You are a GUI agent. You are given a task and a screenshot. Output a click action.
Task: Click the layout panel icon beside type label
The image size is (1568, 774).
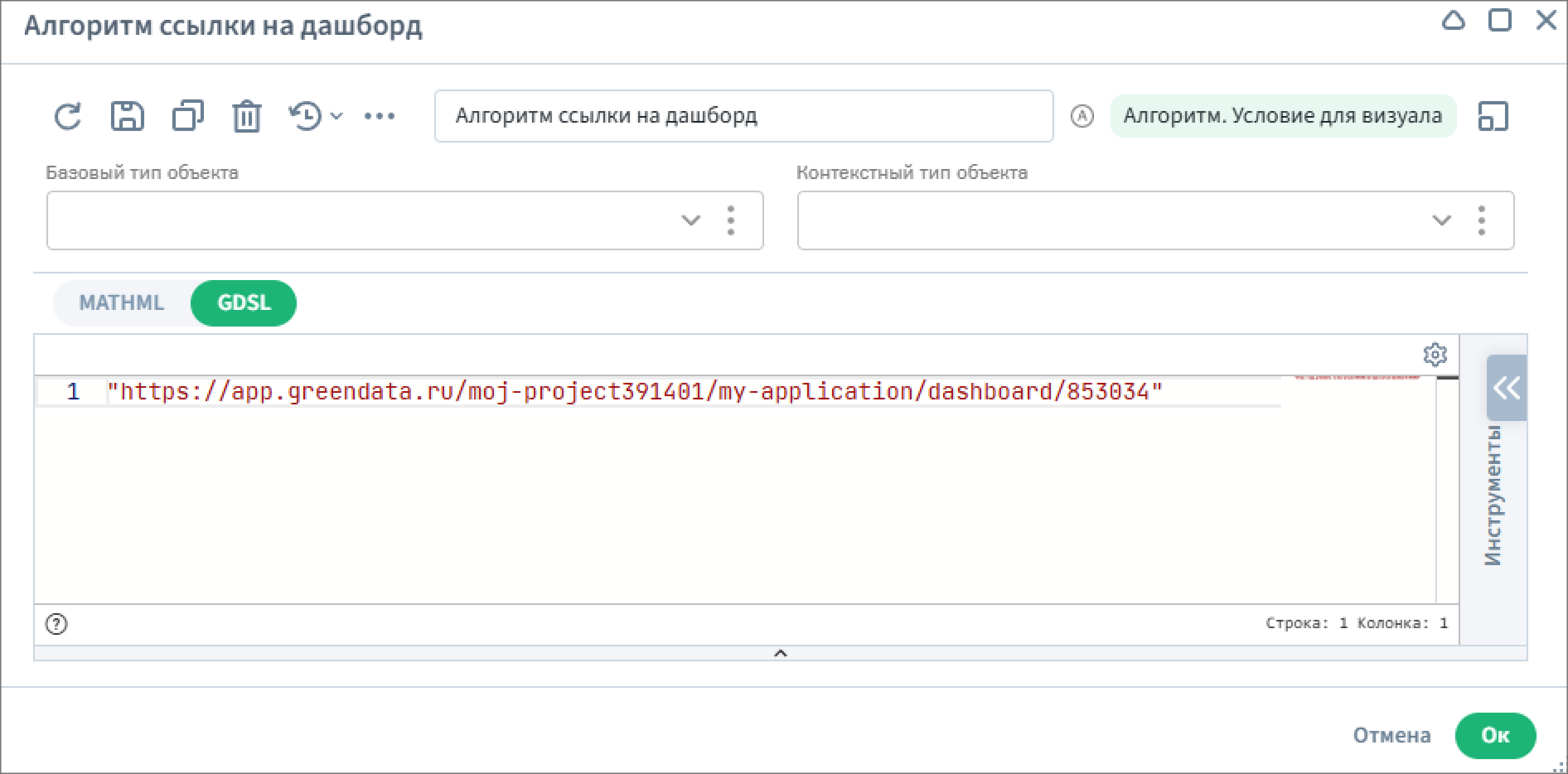1493,116
